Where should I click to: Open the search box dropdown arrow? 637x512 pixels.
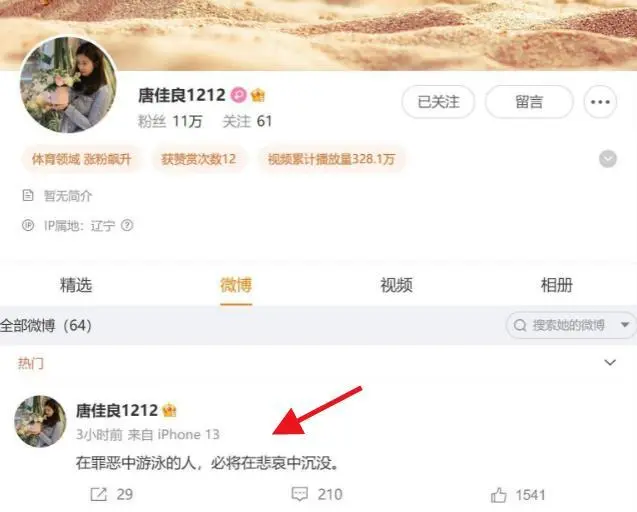pyautogui.click(x=625, y=325)
